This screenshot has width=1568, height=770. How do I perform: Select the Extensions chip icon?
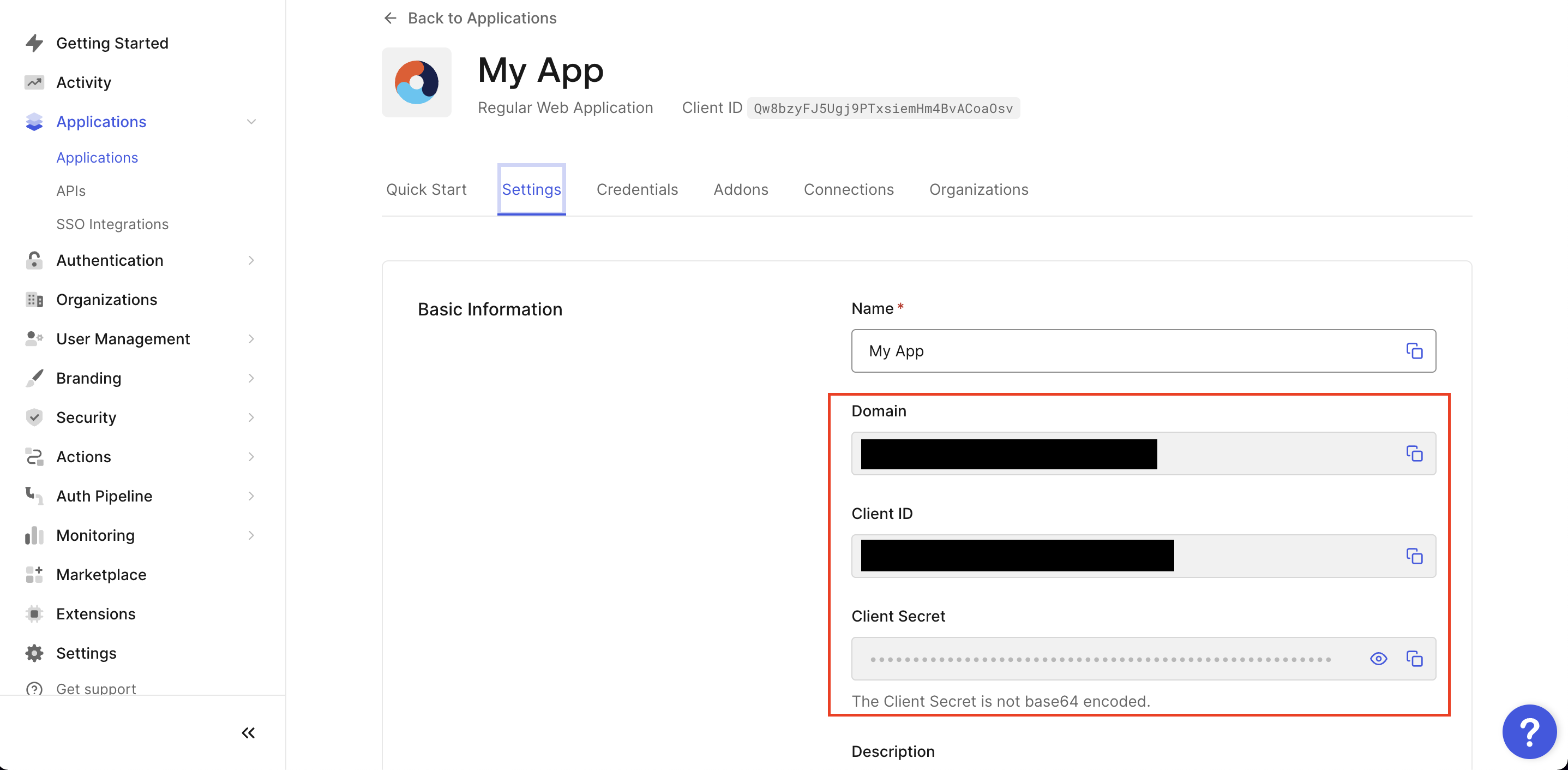tap(34, 613)
